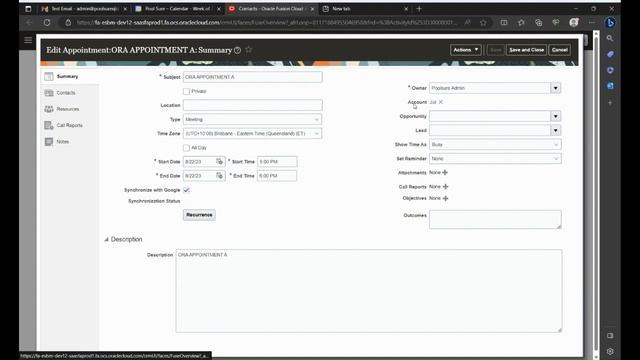Screen dimensions: 640x360
Task: Open the hamburger navigation menu
Action: pyautogui.click(x=28, y=40)
